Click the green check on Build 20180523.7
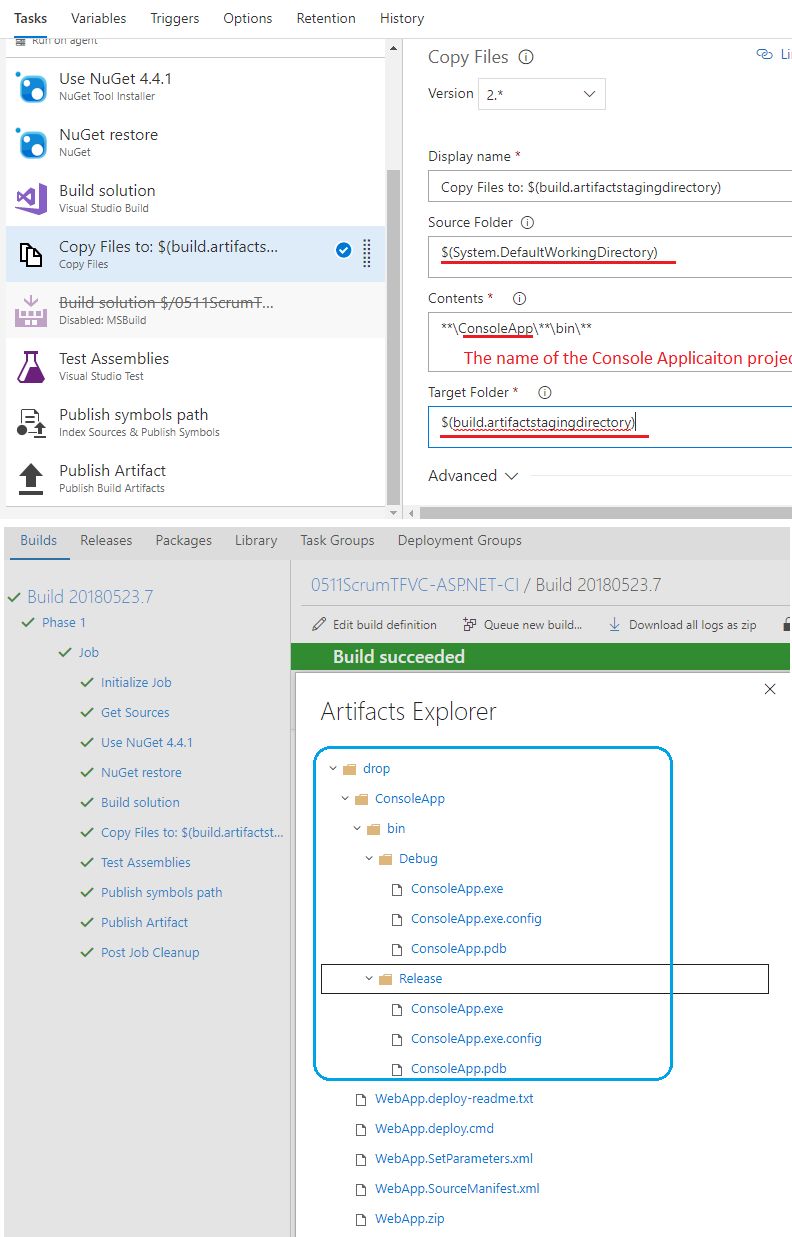792x1237 pixels. coord(14,597)
